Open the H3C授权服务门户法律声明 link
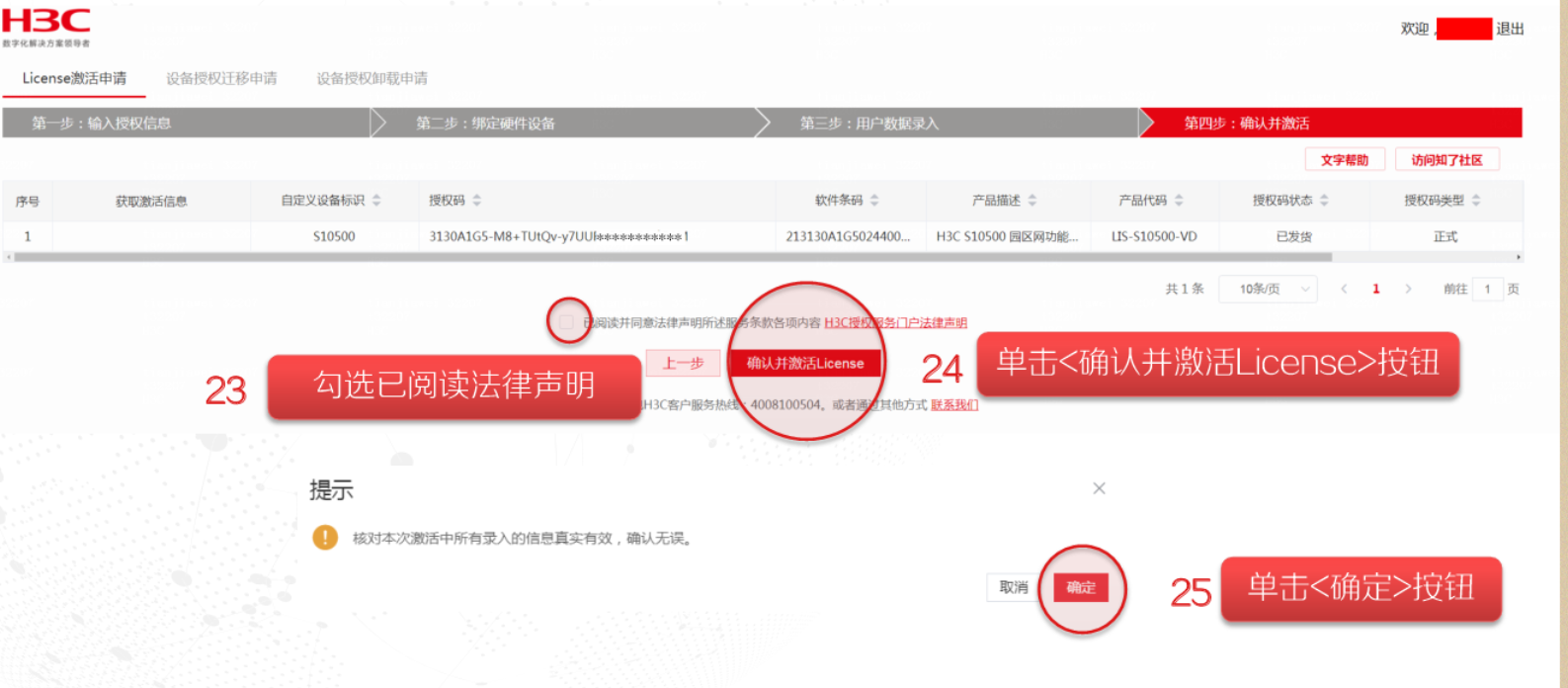This screenshot has width=1568, height=688. tap(895, 322)
